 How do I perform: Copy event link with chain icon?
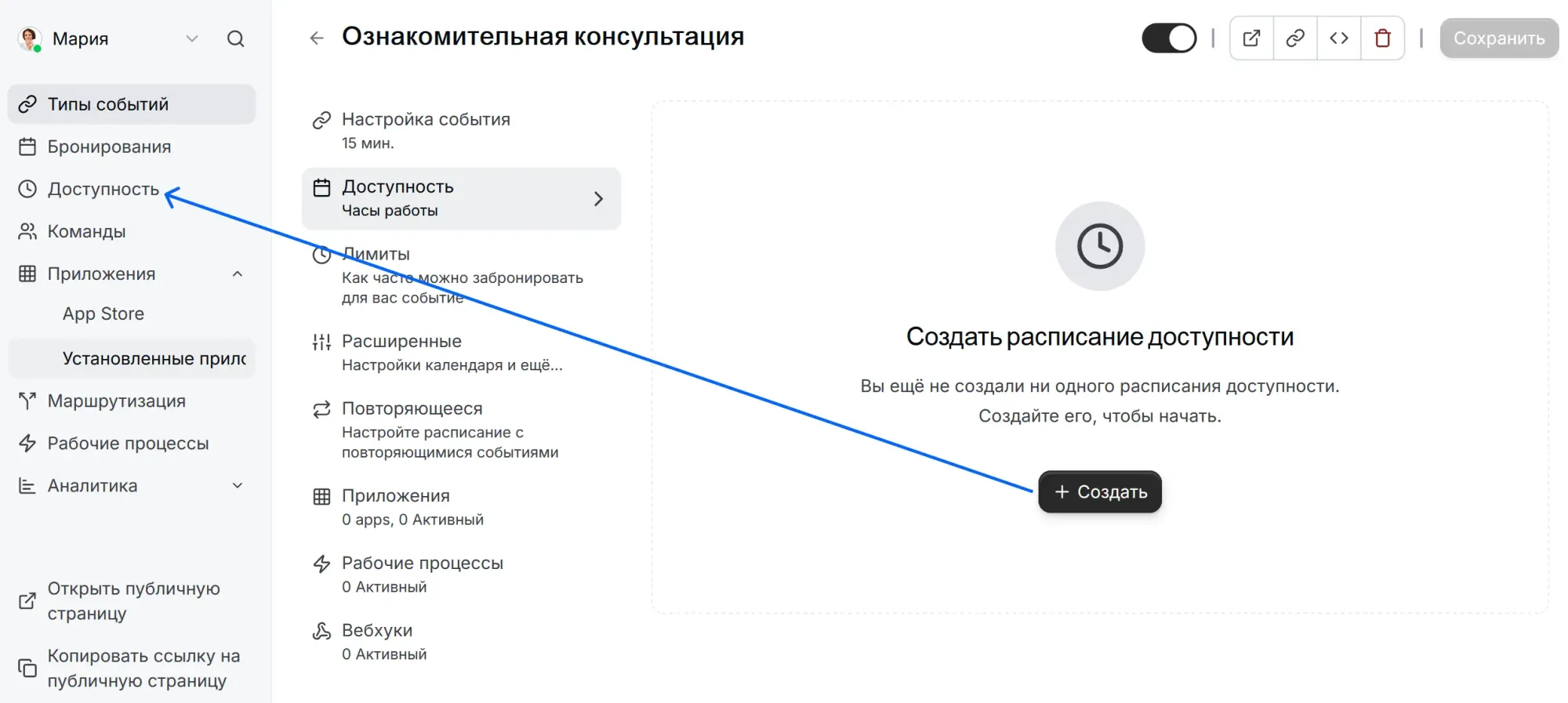(1295, 38)
